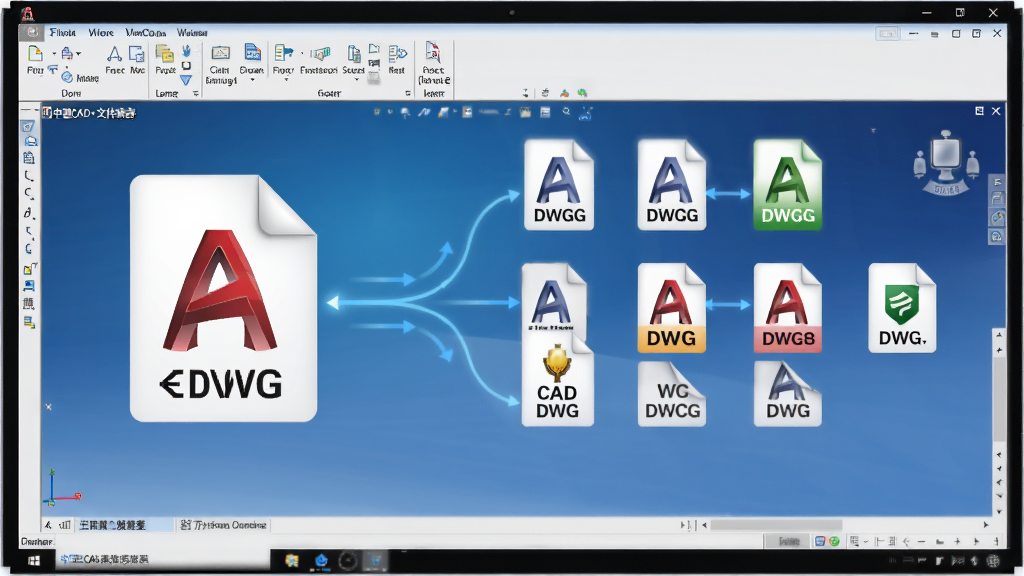Viewport: 1024px width, 576px height.
Task: Click the new document icon in the ribbon
Action: click(35, 54)
